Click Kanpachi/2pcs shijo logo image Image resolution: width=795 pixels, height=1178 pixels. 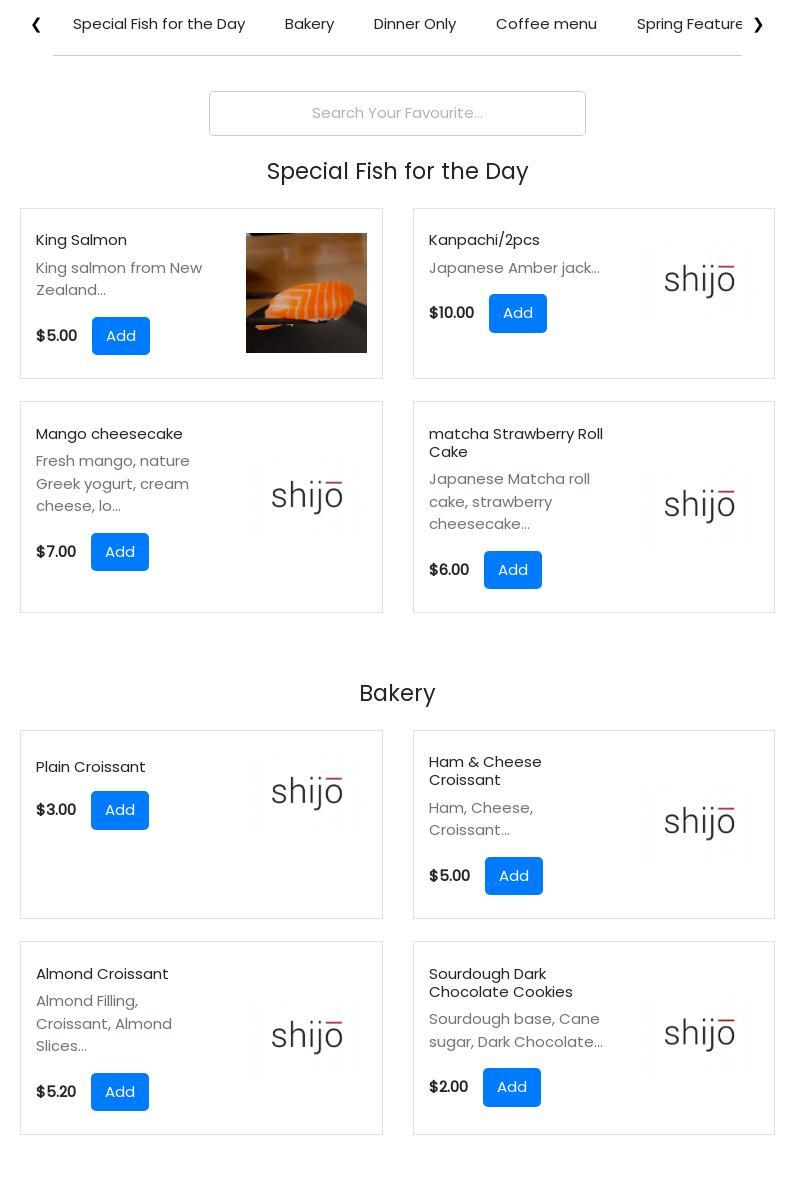(699, 281)
